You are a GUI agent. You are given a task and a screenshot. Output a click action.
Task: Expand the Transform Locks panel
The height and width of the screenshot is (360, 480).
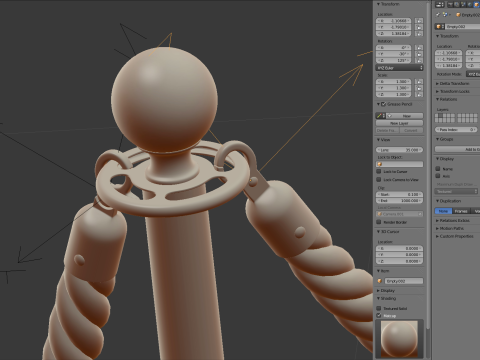click(453, 91)
